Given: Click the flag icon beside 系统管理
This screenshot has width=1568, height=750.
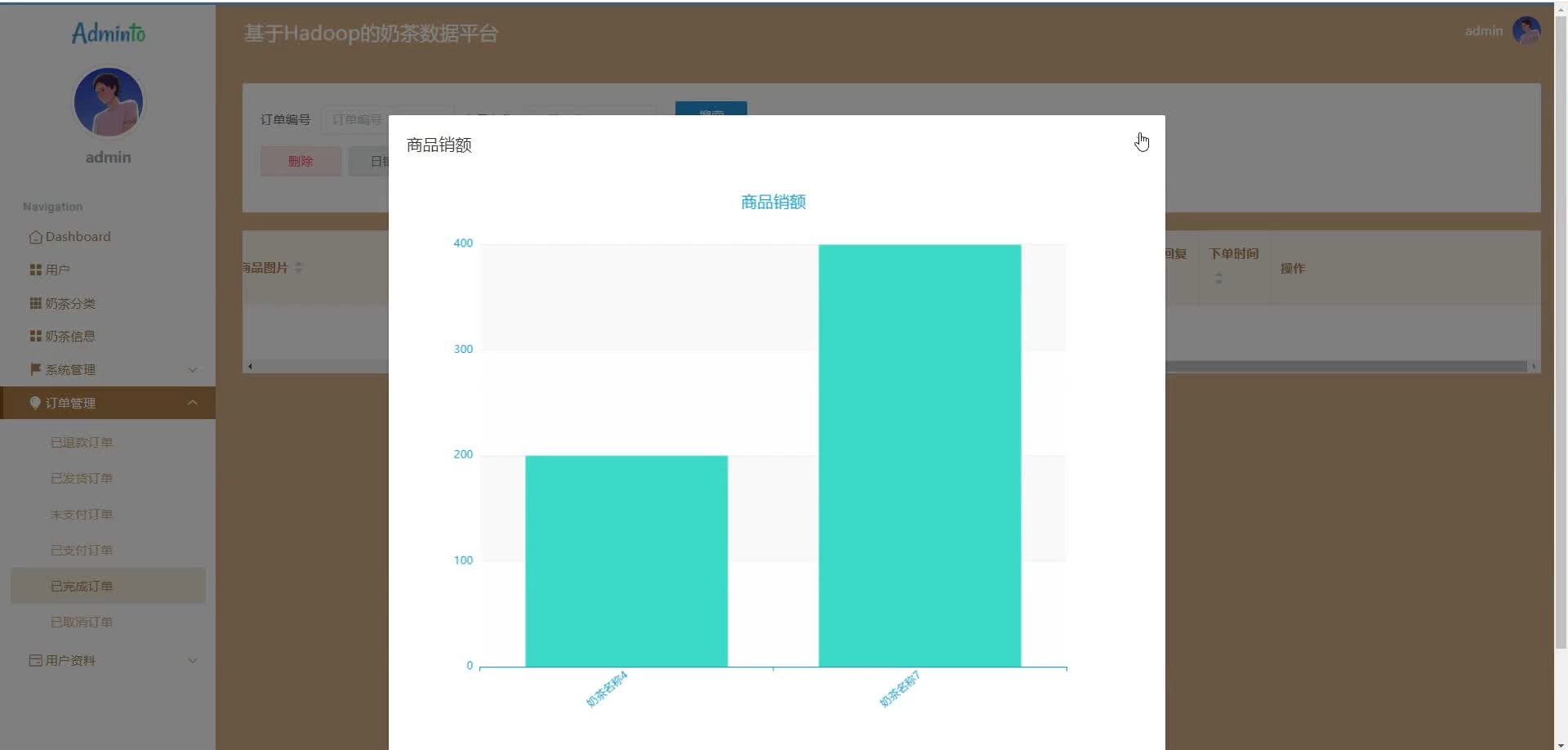Looking at the screenshot, I should [35, 369].
